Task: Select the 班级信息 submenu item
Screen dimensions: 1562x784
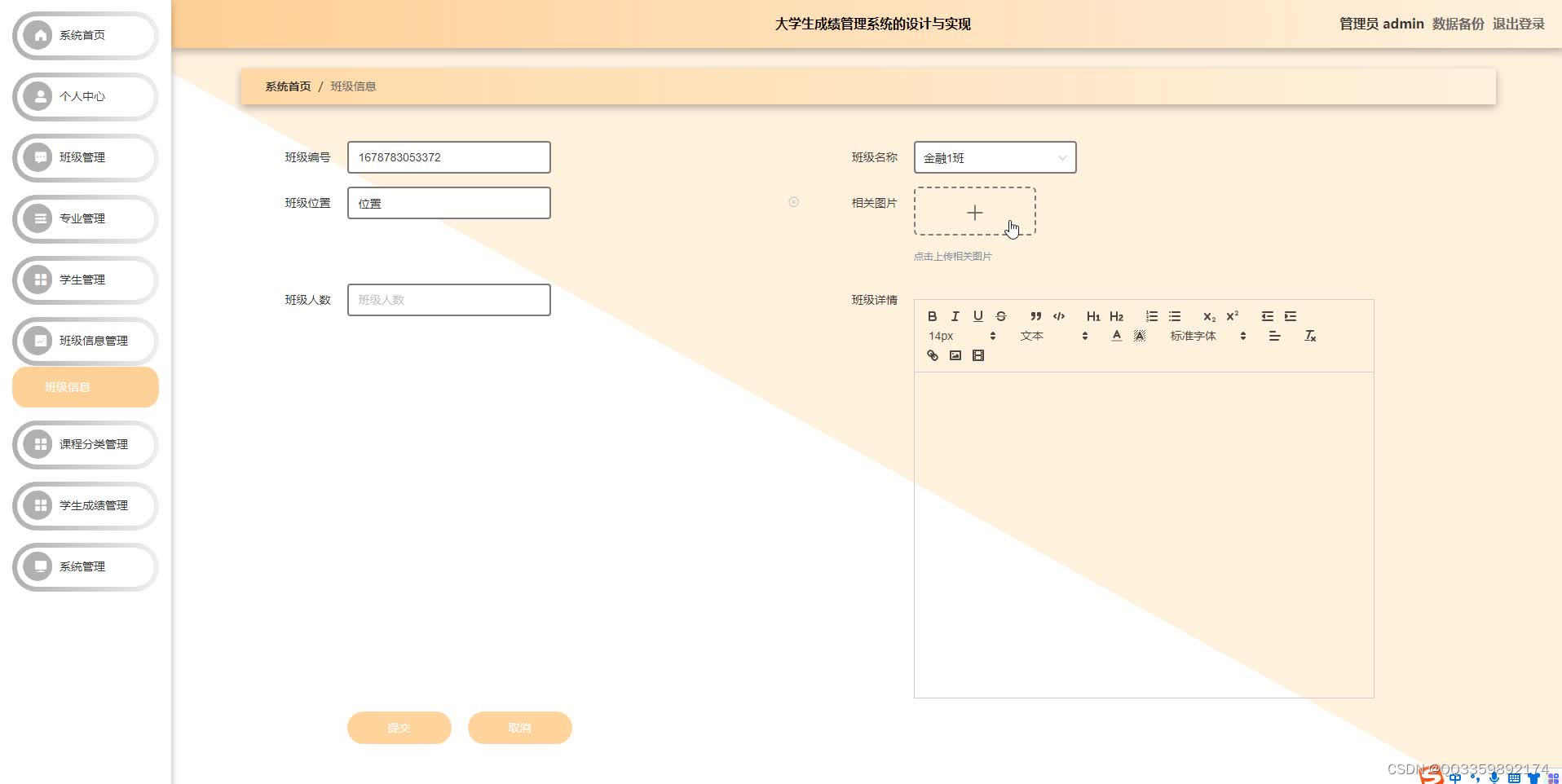Action: pos(86,387)
